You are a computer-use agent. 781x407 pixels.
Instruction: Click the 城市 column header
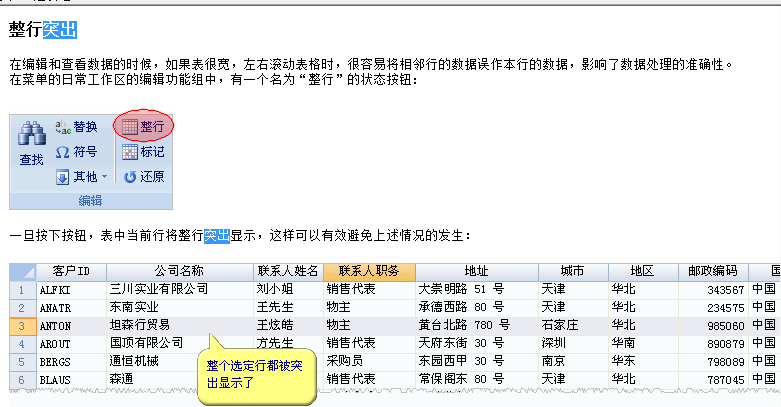[572, 271]
